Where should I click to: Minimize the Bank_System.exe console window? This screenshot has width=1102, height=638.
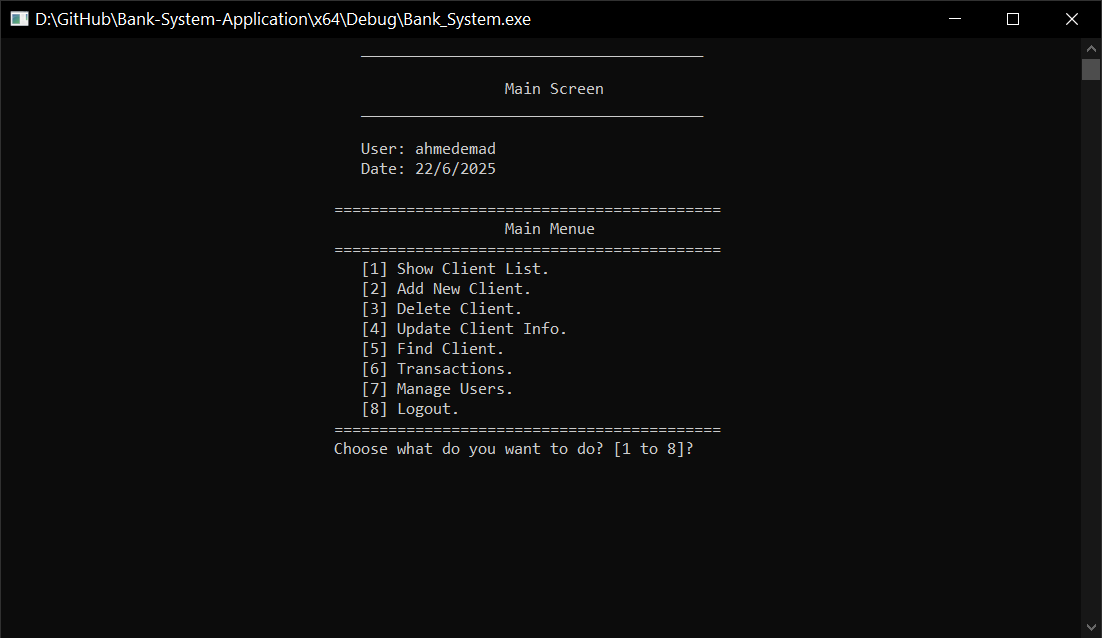click(956, 19)
